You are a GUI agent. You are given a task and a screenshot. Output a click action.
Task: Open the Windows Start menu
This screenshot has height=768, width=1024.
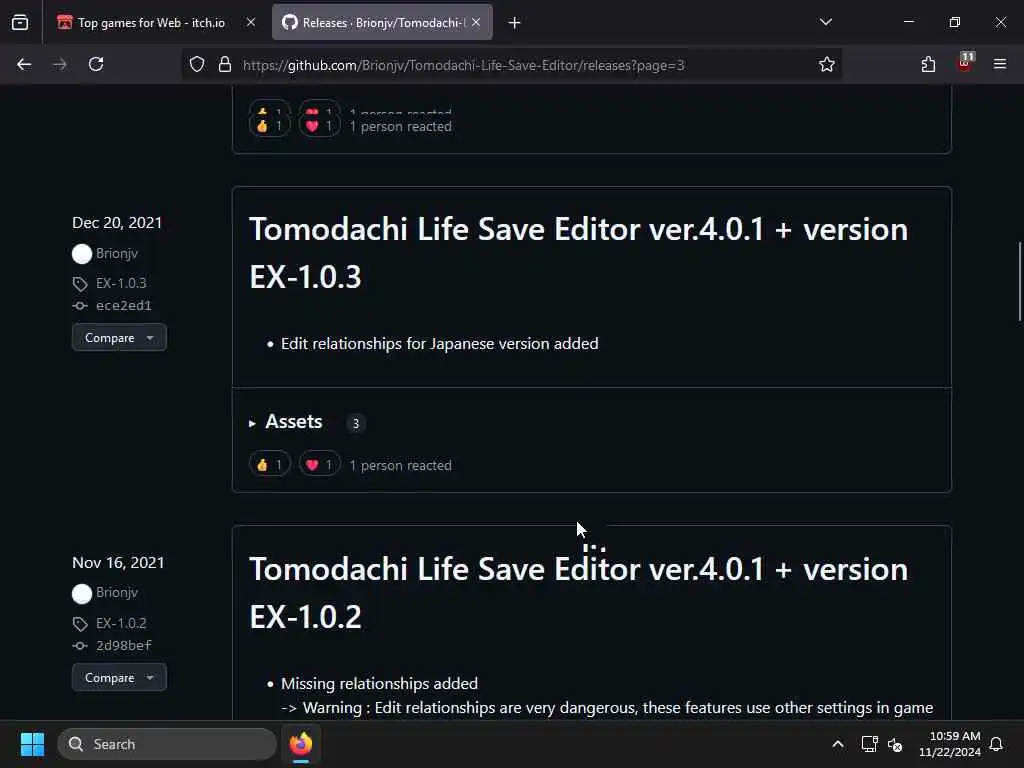[x=32, y=744]
